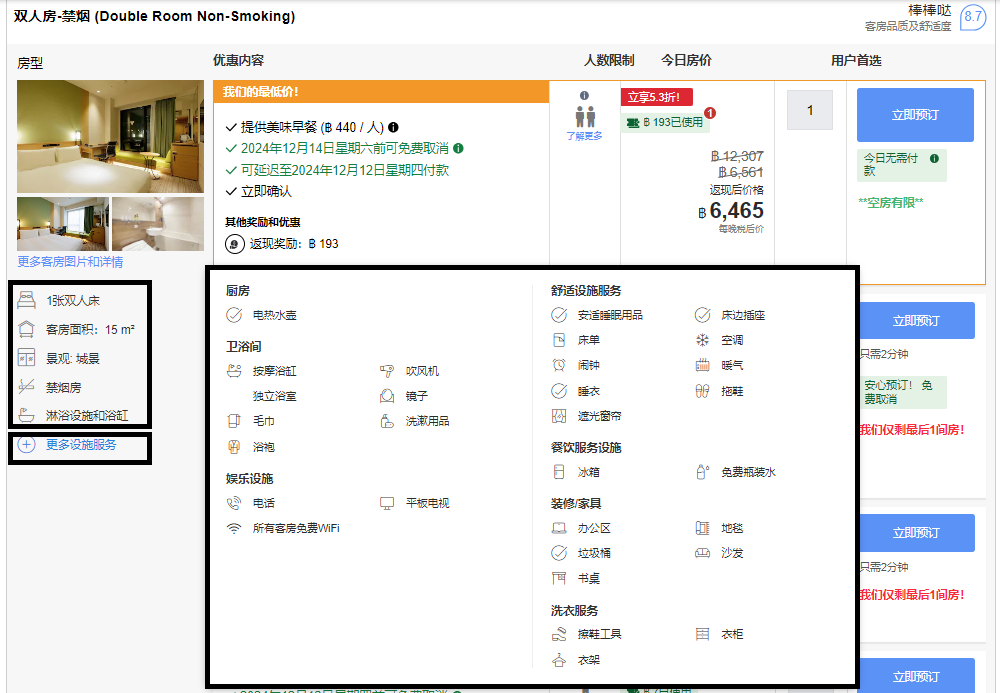The image size is (1000, 693).
Task: Click the price ฿ 6,465
Action: 731,210
